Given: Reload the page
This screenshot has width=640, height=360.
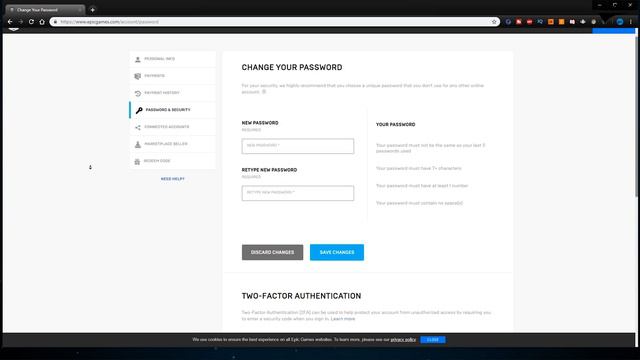Looking at the screenshot, I should click(31, 22).
